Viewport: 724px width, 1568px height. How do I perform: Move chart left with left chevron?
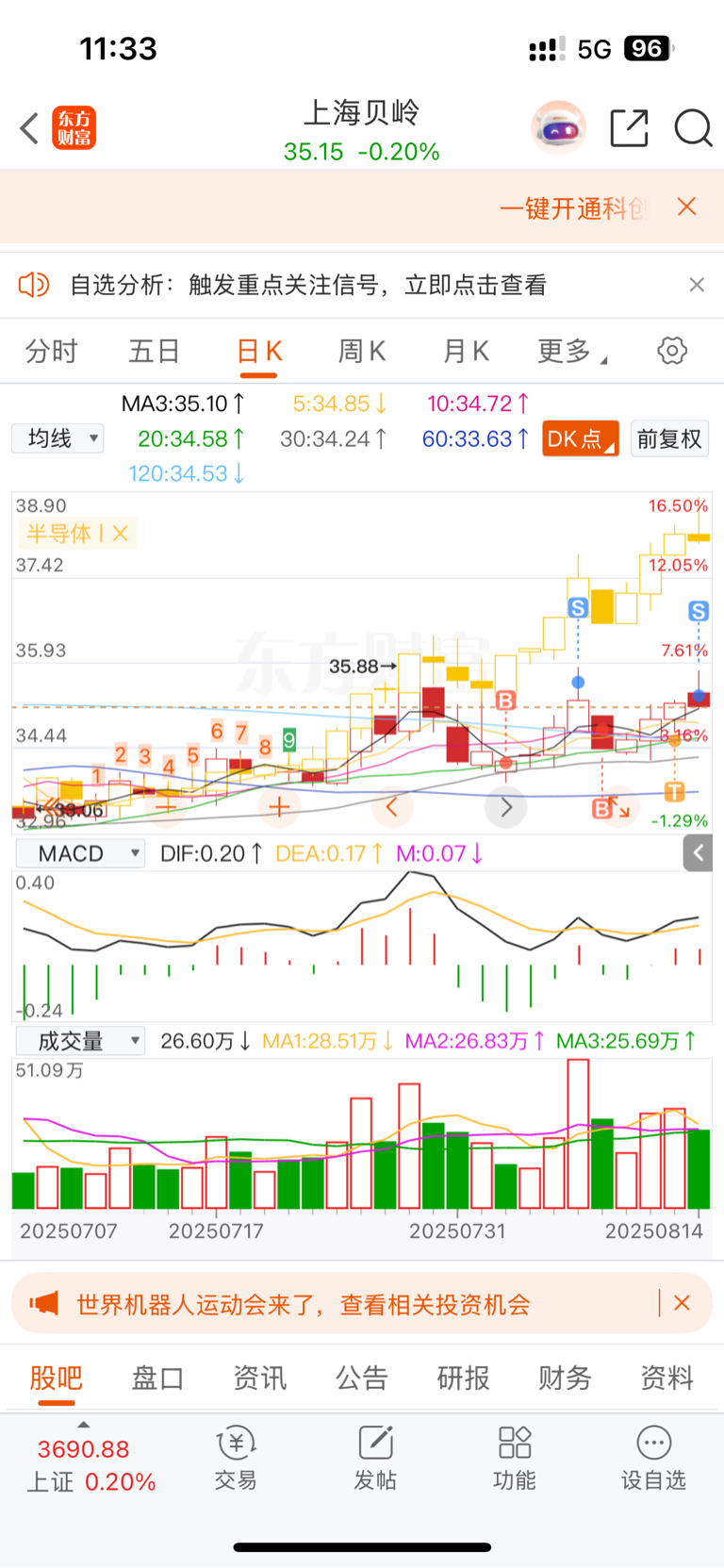[x=392, y=807]
